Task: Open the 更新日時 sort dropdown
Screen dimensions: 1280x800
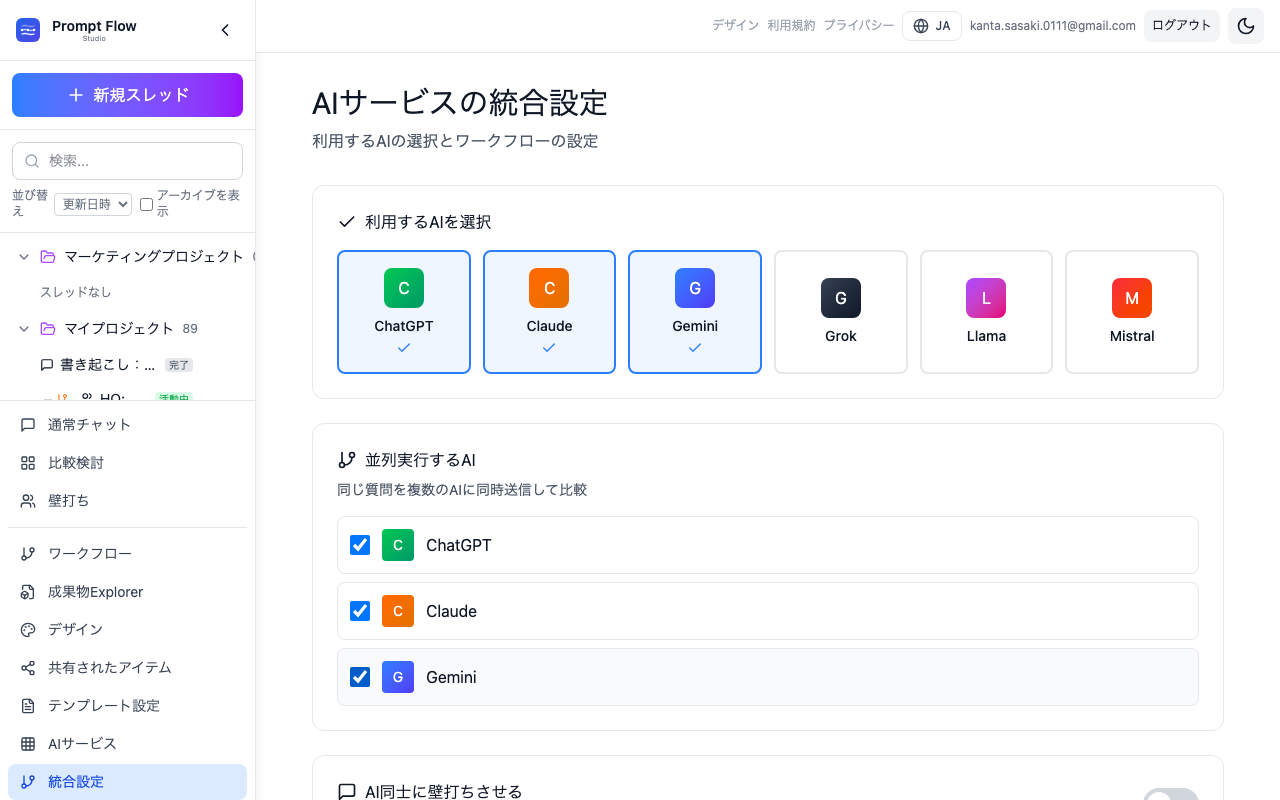Action: (x=93, y=204)
